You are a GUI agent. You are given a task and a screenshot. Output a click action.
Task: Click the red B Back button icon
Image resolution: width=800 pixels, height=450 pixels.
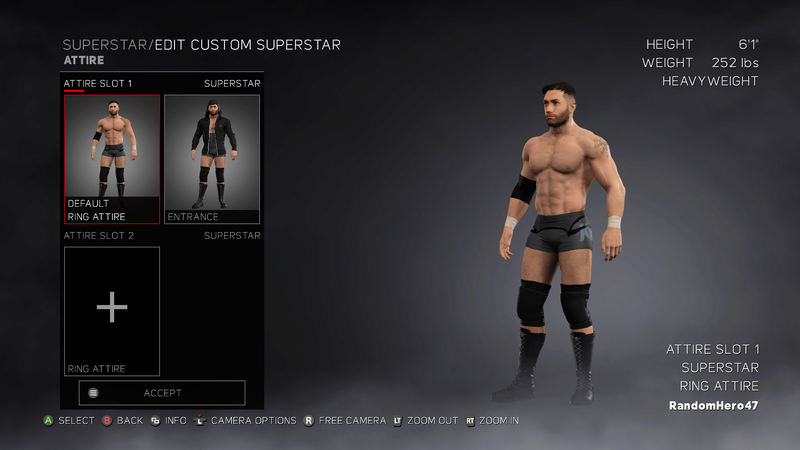107,420
